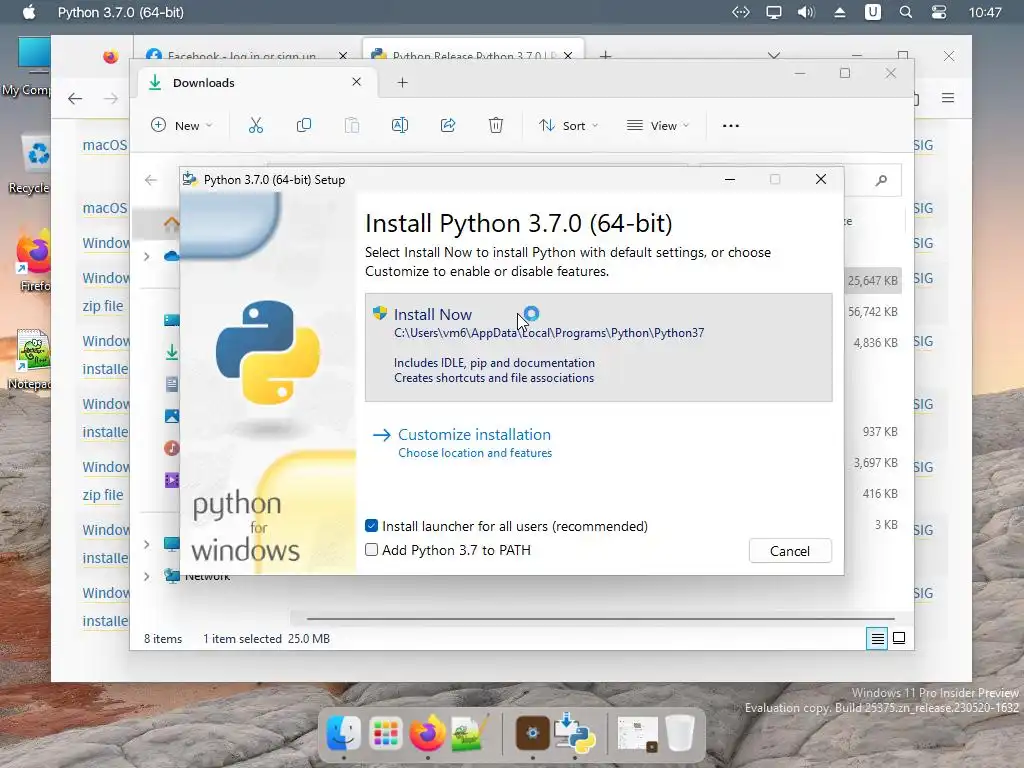Open Spotlight search in menu bar
1024x768 pixels.
tap(905, 12)
